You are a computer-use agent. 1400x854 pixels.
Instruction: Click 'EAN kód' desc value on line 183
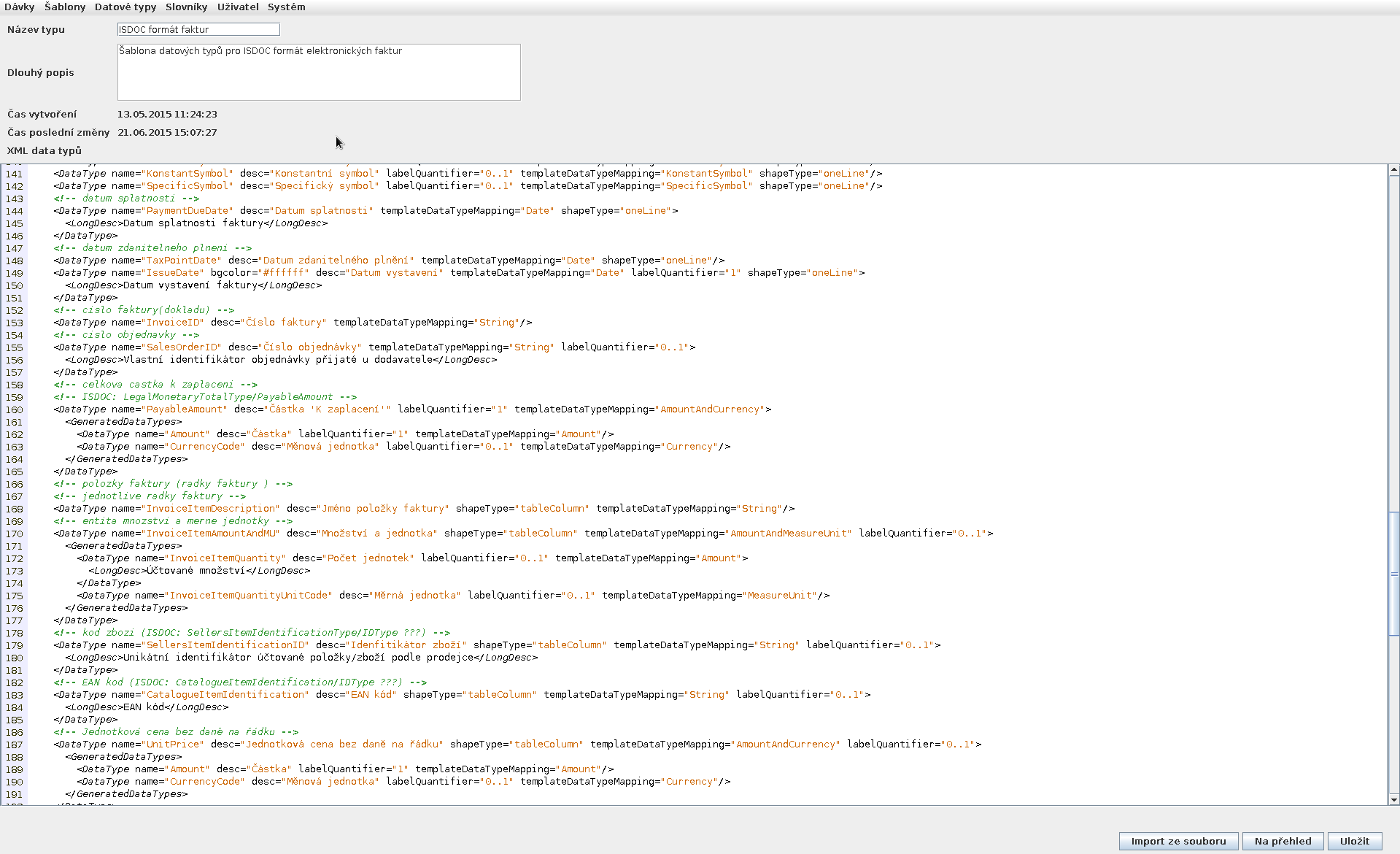pos(371,695)
